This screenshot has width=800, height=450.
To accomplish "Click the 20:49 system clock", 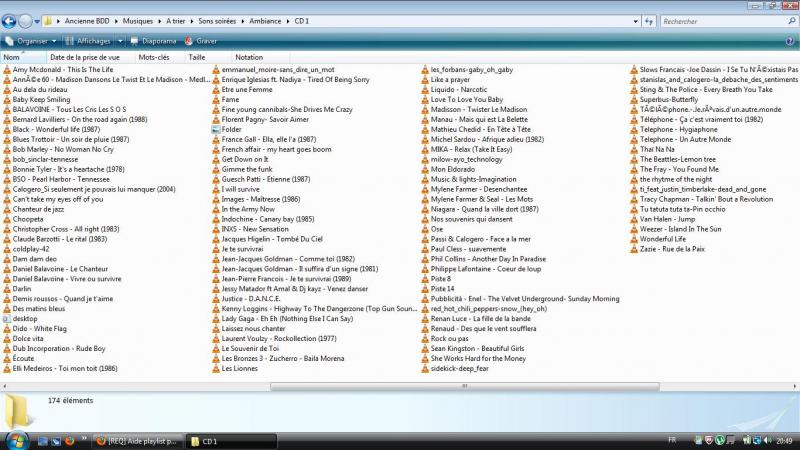I will pos(785,440).
